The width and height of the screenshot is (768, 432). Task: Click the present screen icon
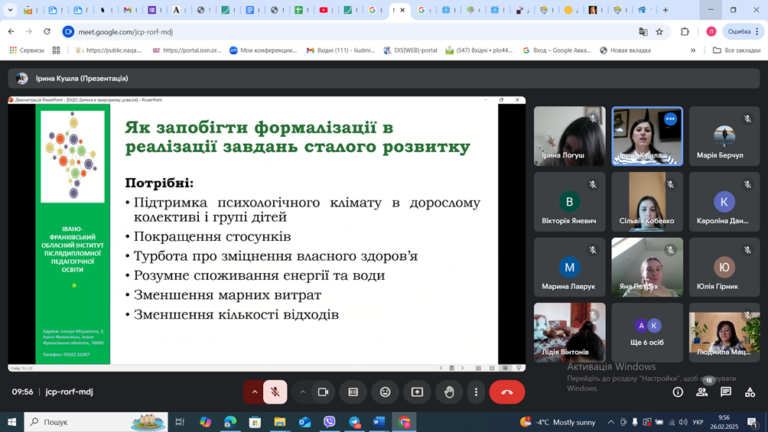pos(417,392)
